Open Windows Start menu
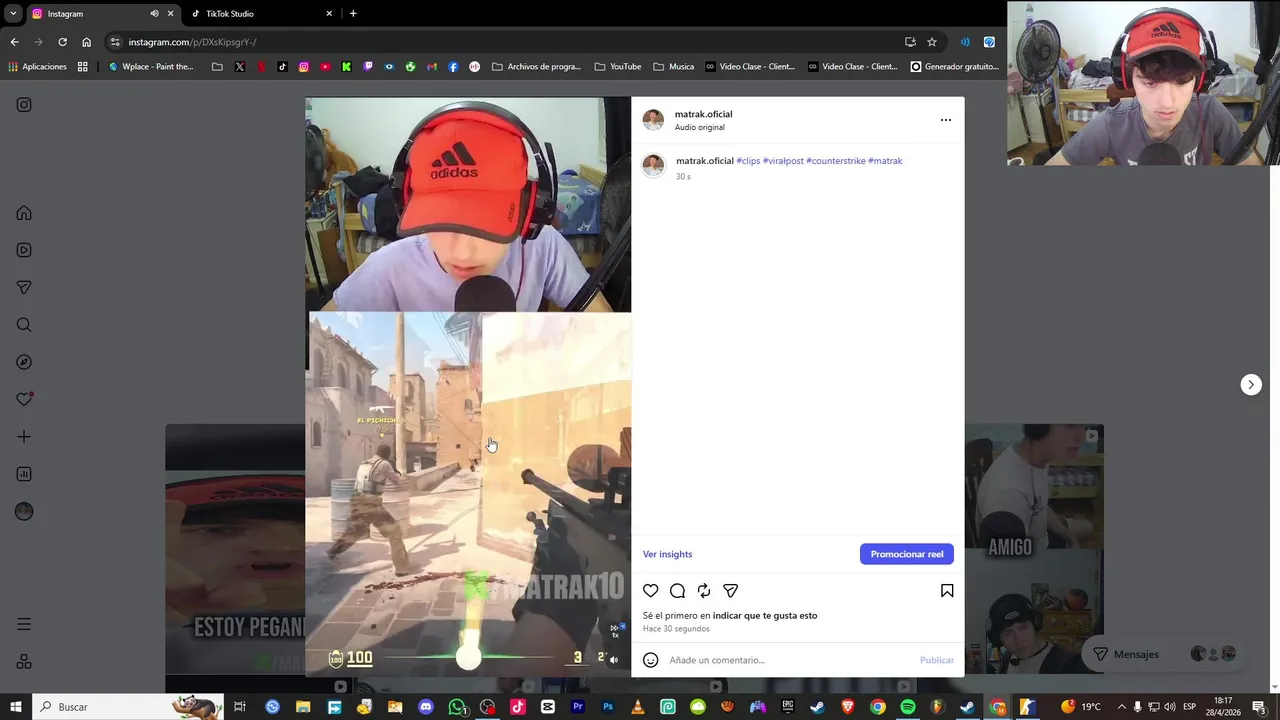 (x=15, y=707)
